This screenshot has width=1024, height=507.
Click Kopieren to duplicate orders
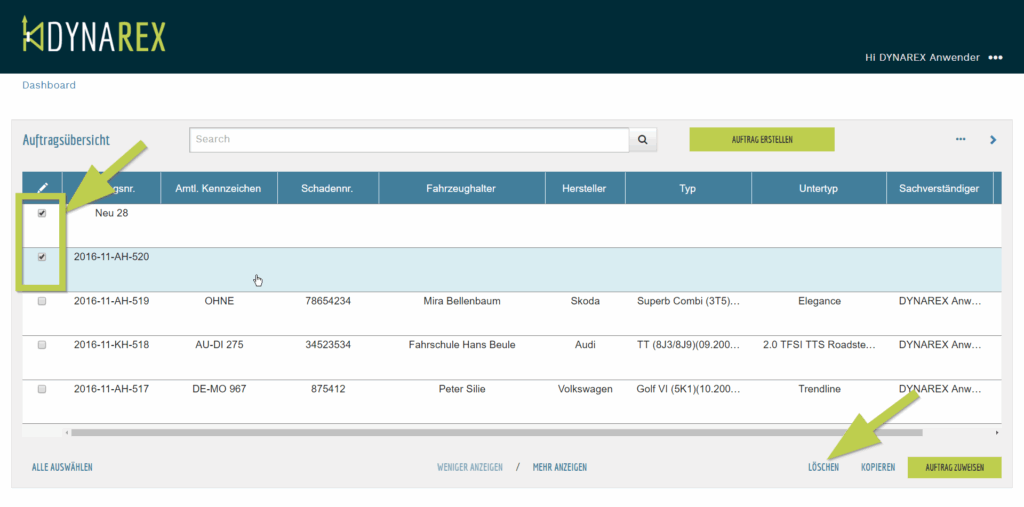tap(877, 467)
